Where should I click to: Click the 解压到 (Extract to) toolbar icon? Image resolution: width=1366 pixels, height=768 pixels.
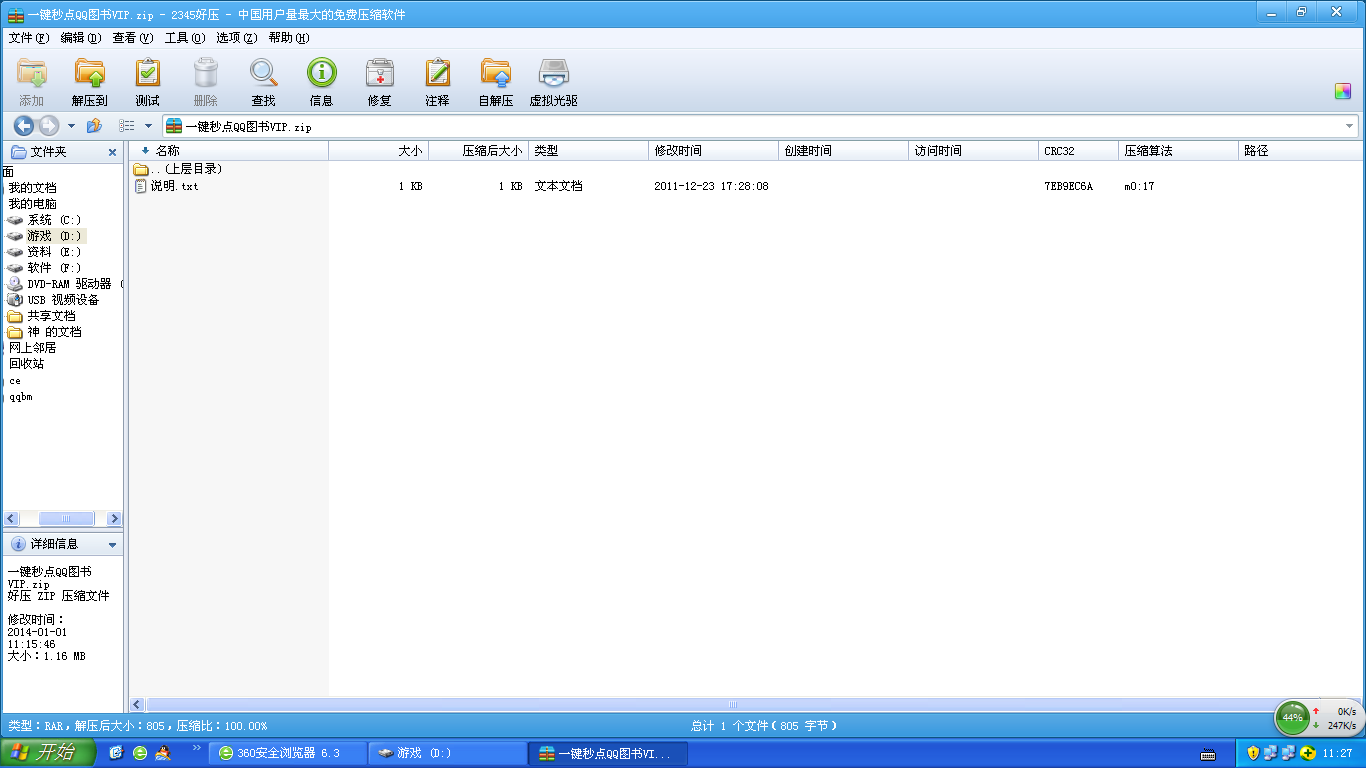tap(89, 82)
